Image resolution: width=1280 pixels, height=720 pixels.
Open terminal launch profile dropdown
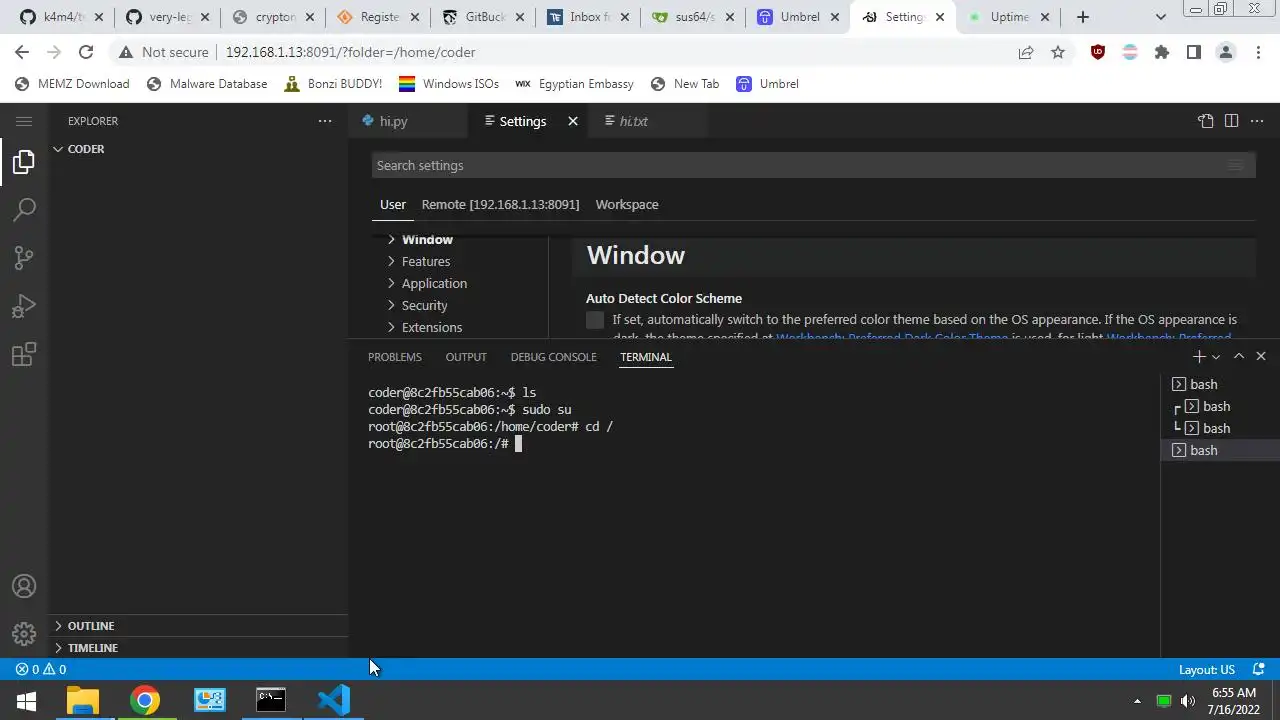tap(1216, 356)
